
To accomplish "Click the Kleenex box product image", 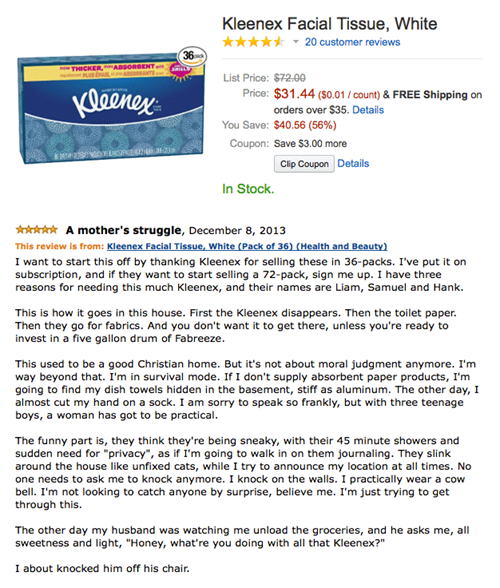I will click(111, 106).
